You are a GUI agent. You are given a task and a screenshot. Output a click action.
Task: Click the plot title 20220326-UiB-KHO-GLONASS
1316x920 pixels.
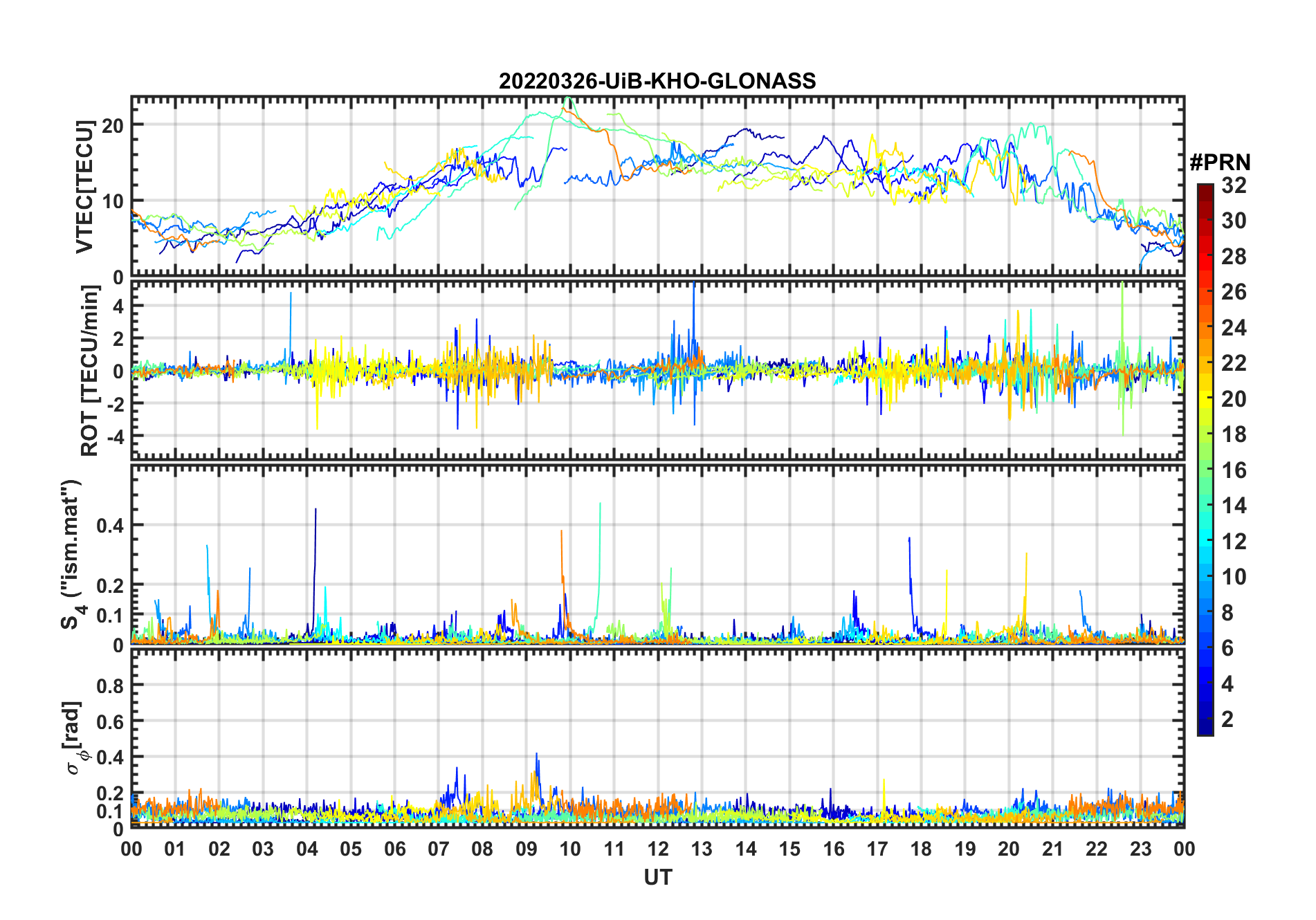657,82
